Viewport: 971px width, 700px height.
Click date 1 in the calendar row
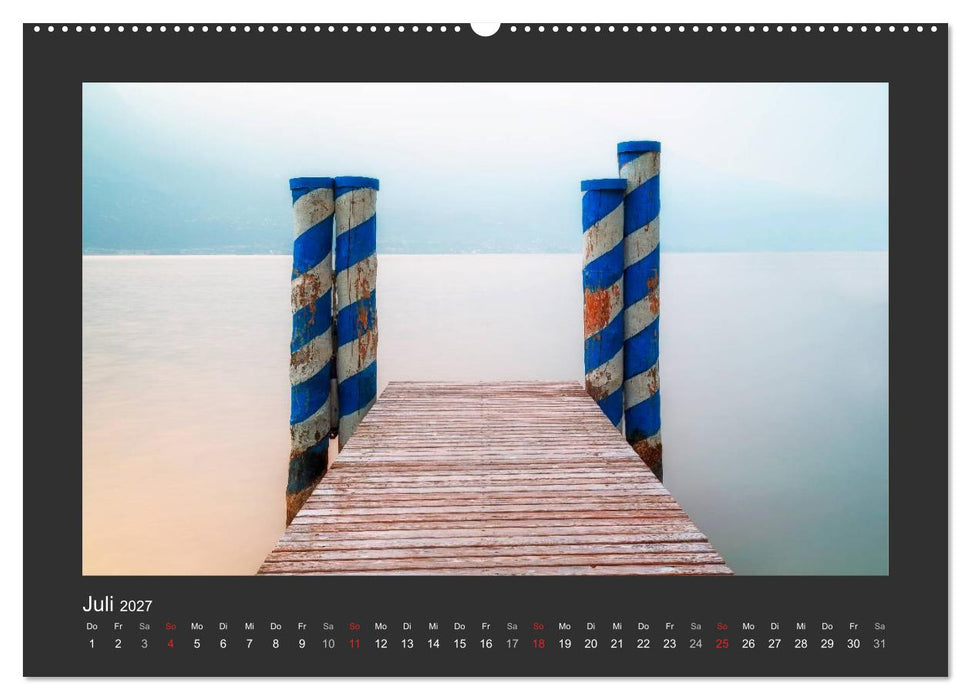coord(92,644)
